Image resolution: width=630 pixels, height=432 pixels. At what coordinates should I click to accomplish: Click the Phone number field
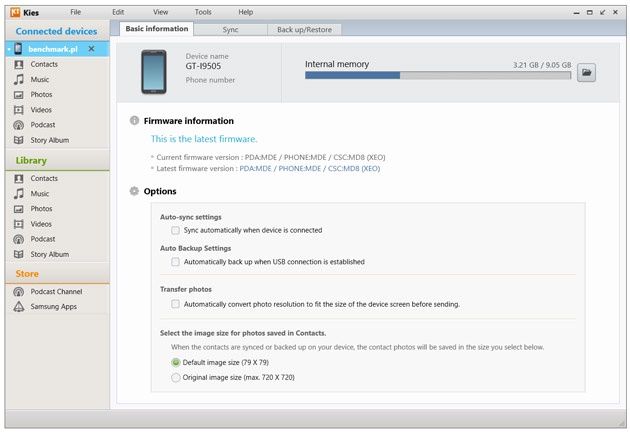[210, 80]
